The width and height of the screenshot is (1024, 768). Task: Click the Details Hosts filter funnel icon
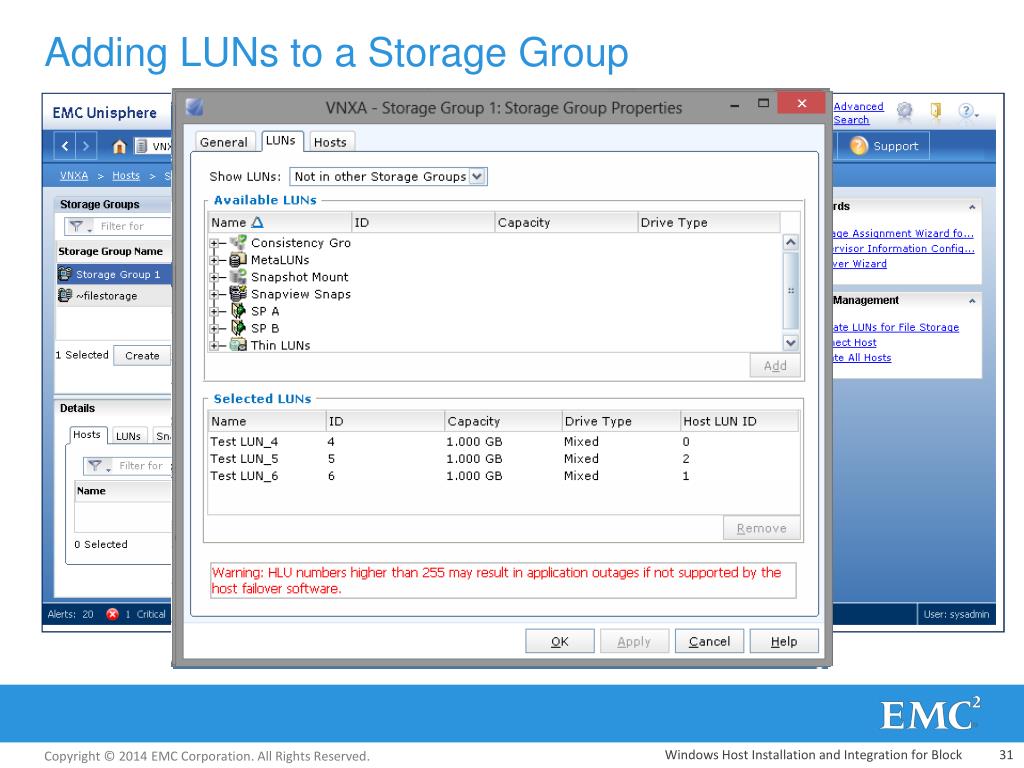[x=95, y=466]
